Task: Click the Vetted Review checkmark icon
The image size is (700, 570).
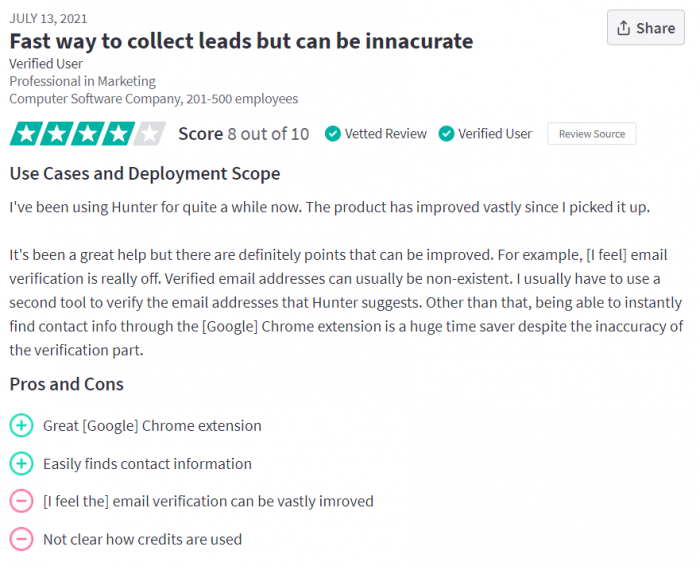Action: [x=332, y=134]
